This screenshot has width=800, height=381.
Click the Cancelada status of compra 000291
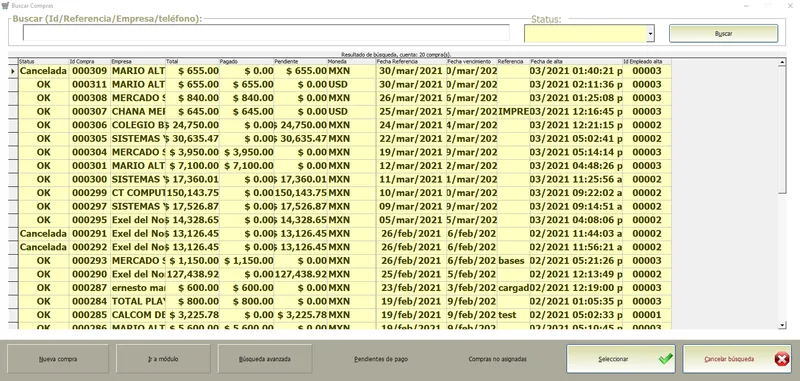tap(43, 234)
